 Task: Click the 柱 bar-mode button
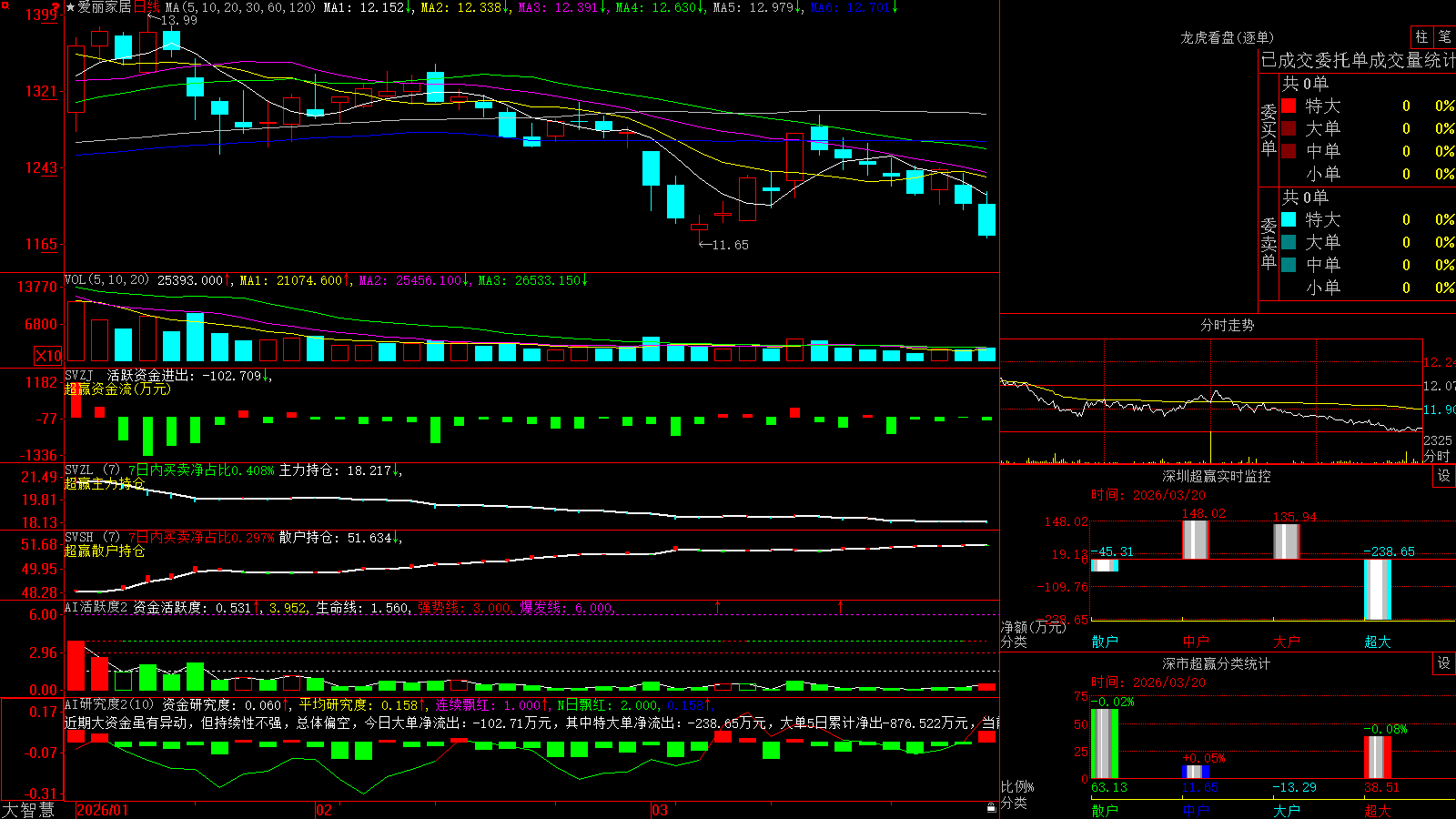[1421, 36]
